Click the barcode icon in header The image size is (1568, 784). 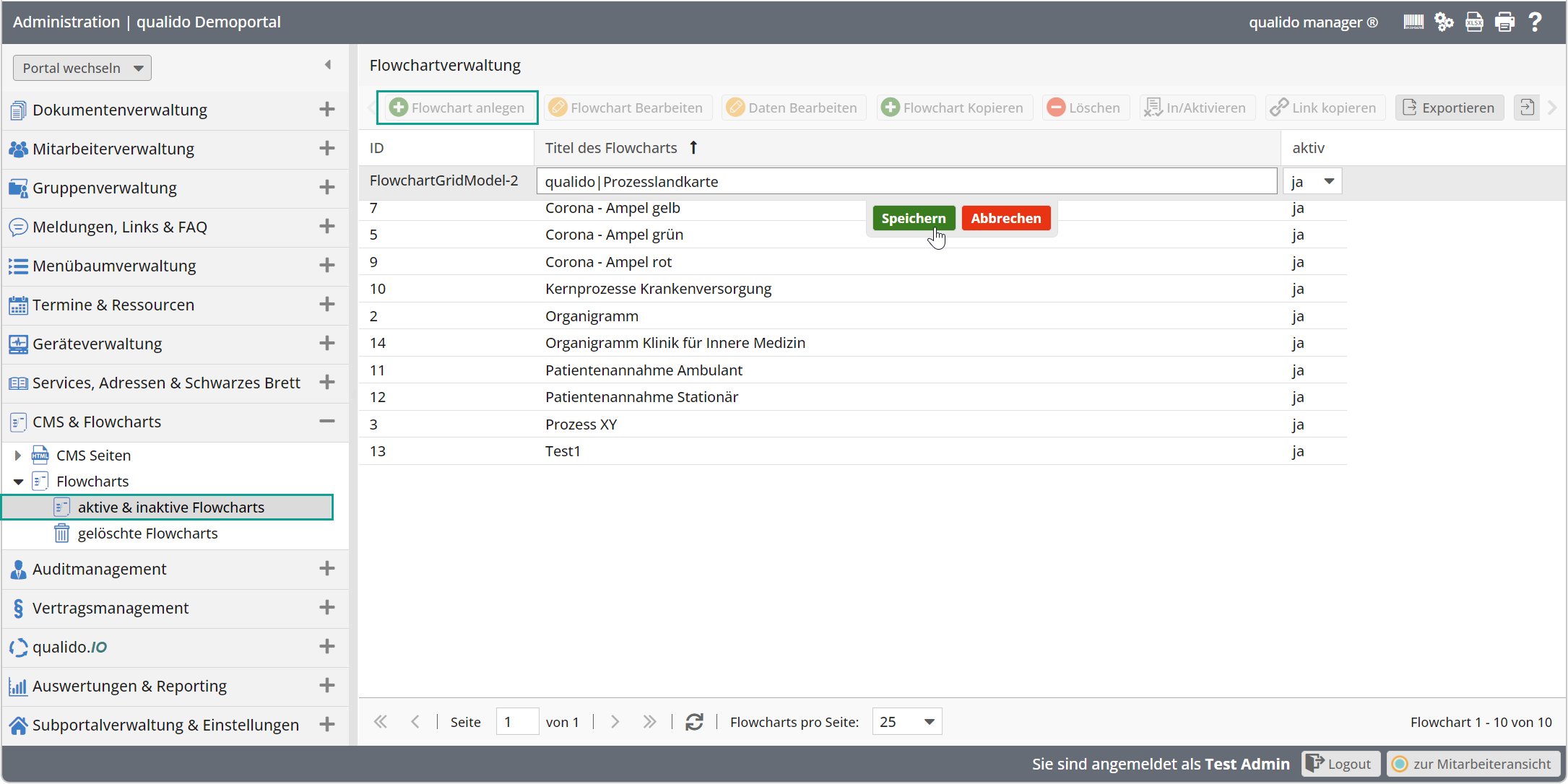click(1413, 22)
